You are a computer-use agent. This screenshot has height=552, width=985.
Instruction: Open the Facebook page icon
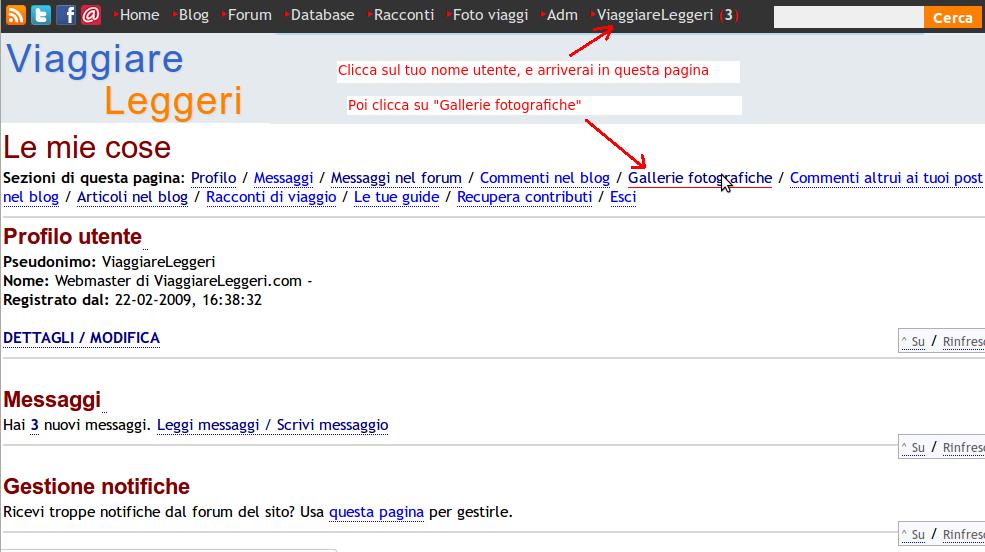click(x=66, y=15)
